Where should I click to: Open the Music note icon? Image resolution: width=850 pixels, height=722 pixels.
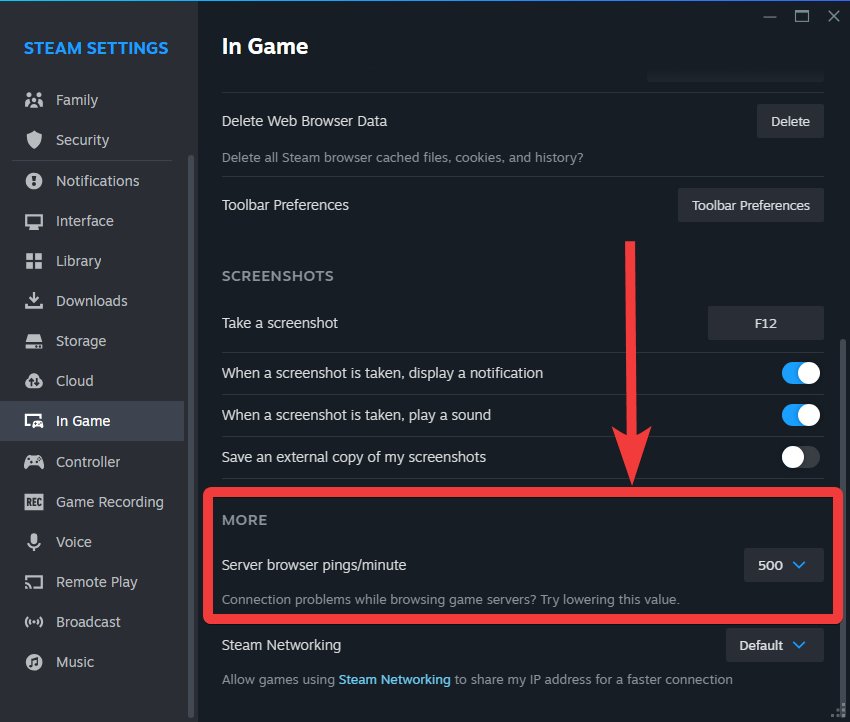34,662
